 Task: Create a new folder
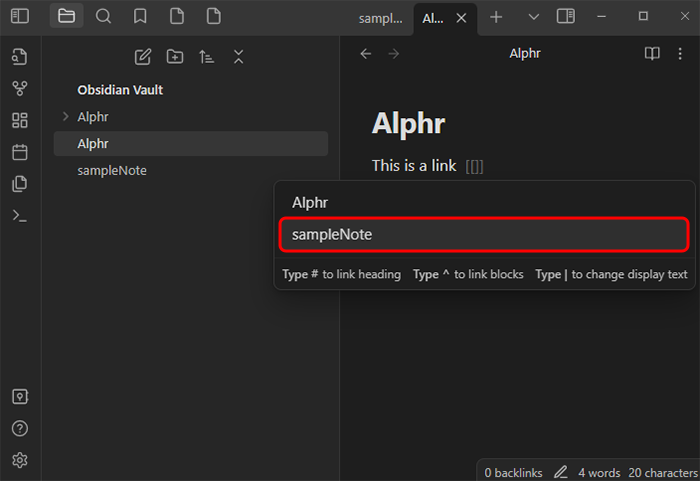[x=175, y=57]
